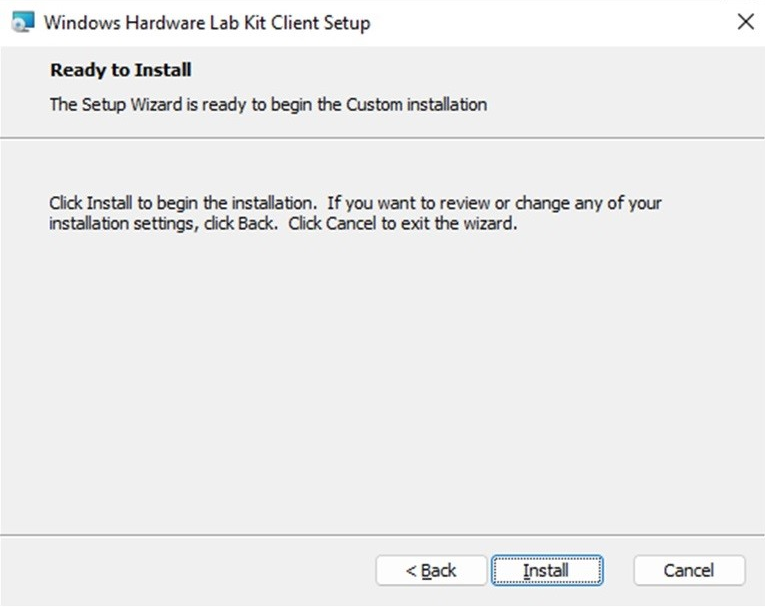Viewport: 765px width, 607px height.
Task: Click the separator line above the buttons
Action: 382,535
